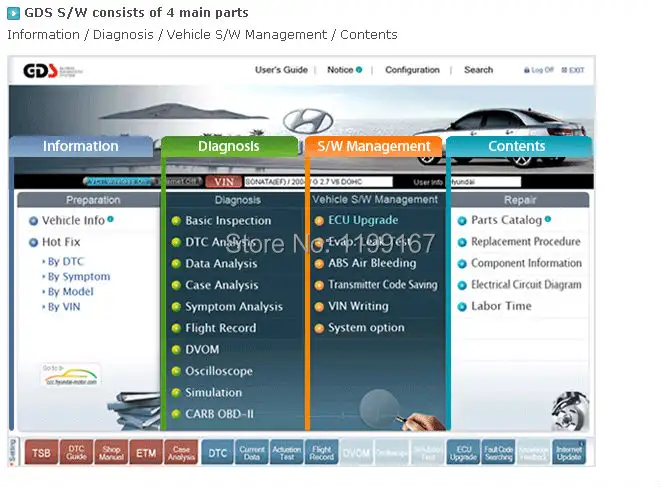Click the Log Off link
The width and height of the screenshot is (661, 487).
539,70
